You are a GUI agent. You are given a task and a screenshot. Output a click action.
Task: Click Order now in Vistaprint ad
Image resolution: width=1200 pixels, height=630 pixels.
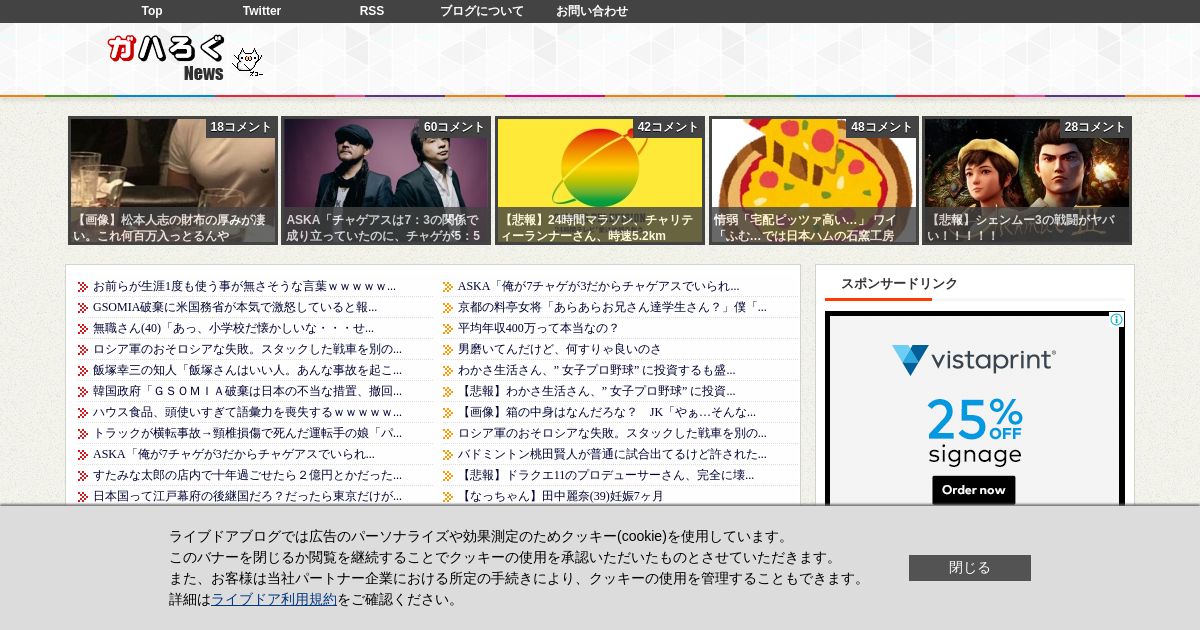(x=974, y=490)
